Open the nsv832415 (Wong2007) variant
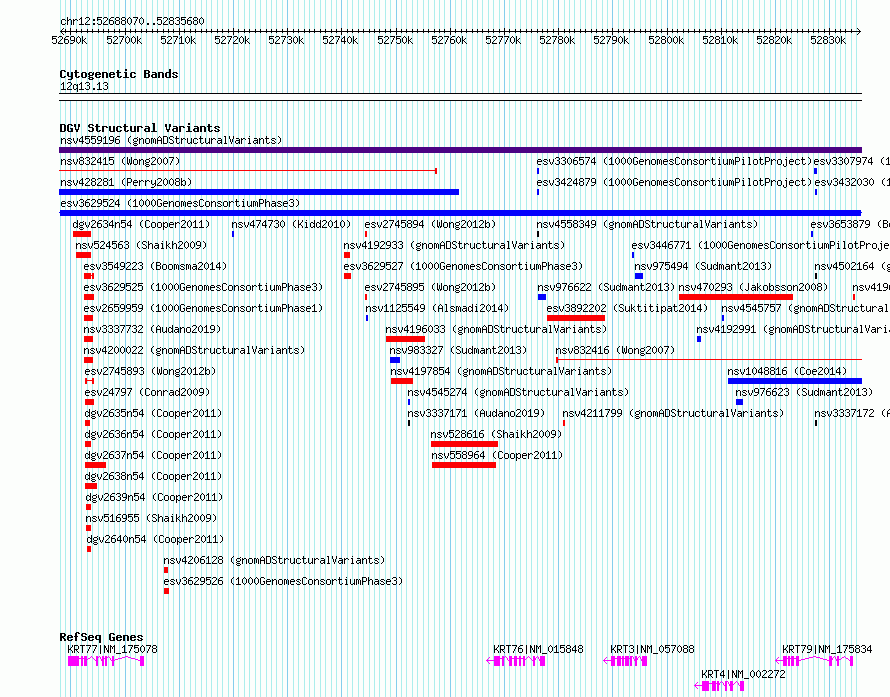The width and height of the screenshot is (890, 697). pyautogui.click(x=120, y=161)
